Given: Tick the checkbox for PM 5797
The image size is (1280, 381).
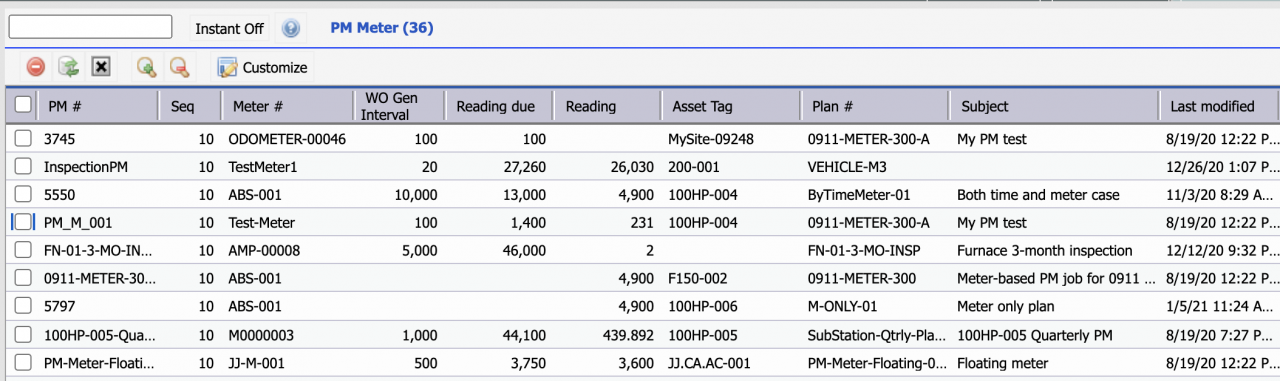Looking at the screenshot, I should point(23,306).
